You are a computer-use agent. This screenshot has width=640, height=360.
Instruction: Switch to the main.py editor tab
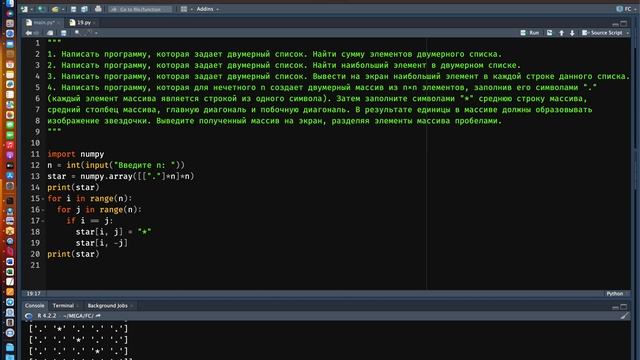43,22
